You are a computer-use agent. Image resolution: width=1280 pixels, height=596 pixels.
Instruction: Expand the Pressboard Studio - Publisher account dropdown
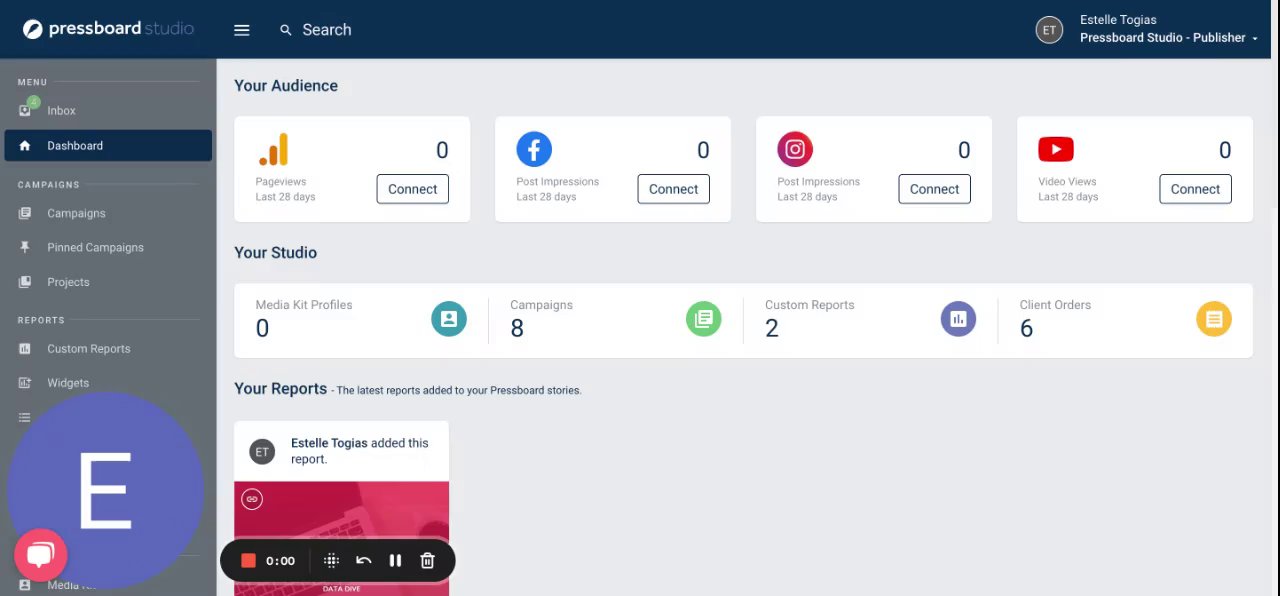click(x=1168, y=38)
